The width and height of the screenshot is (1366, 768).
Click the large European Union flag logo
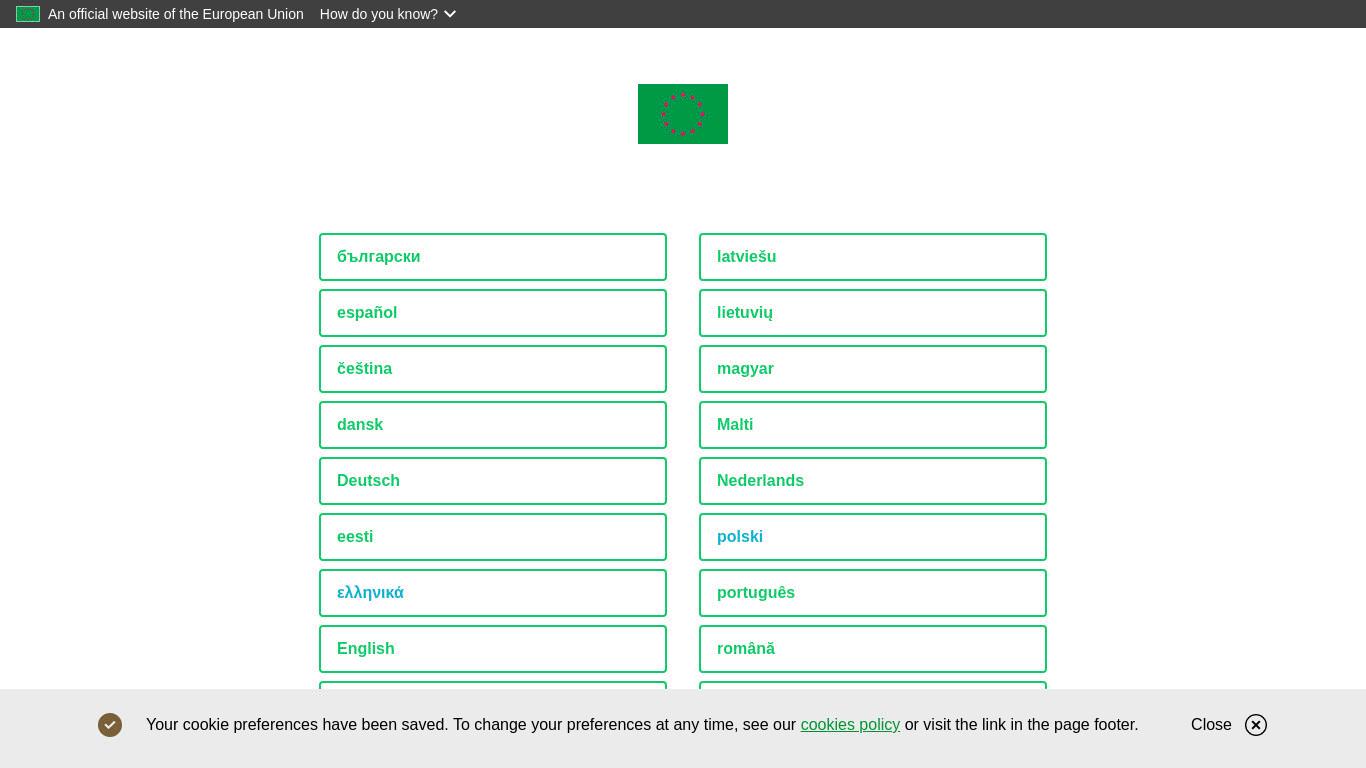tap(683, 114)
